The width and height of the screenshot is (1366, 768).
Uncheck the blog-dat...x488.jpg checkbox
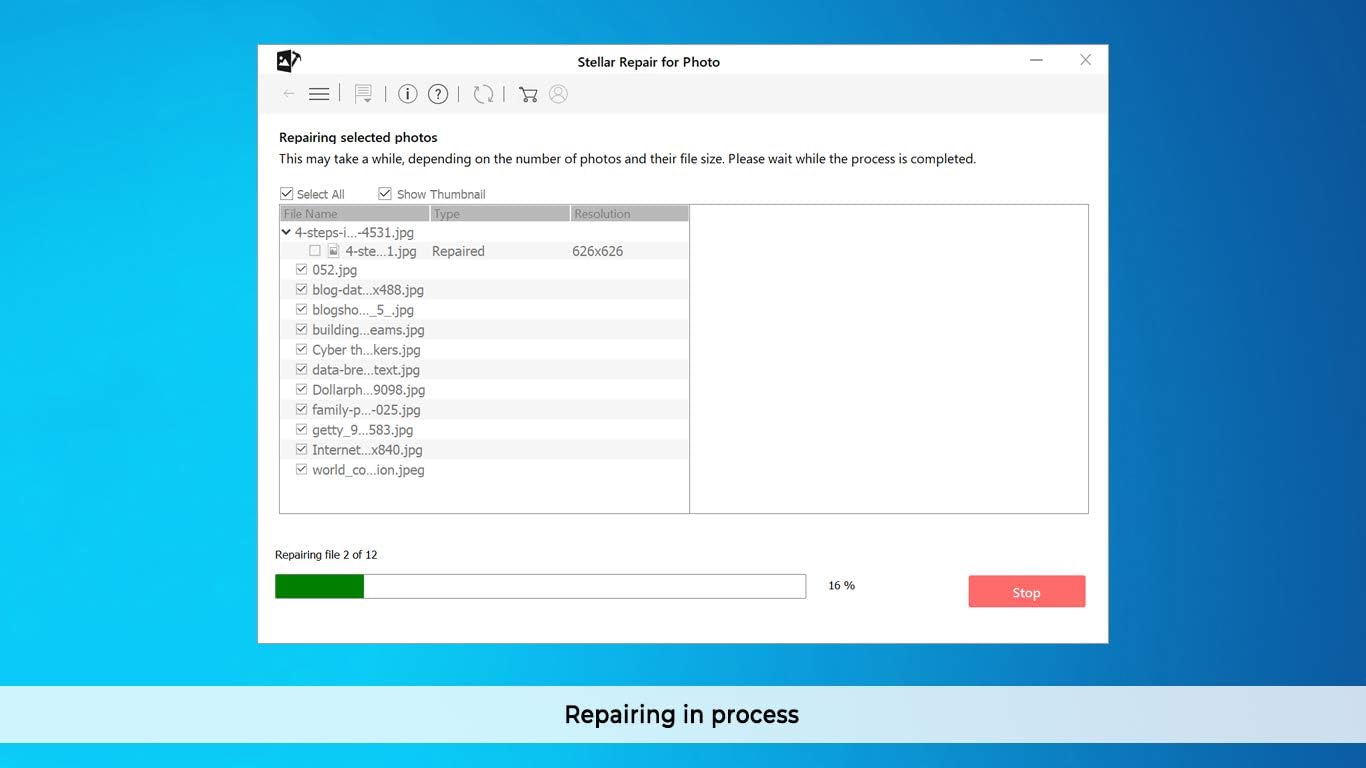(301, 290)
